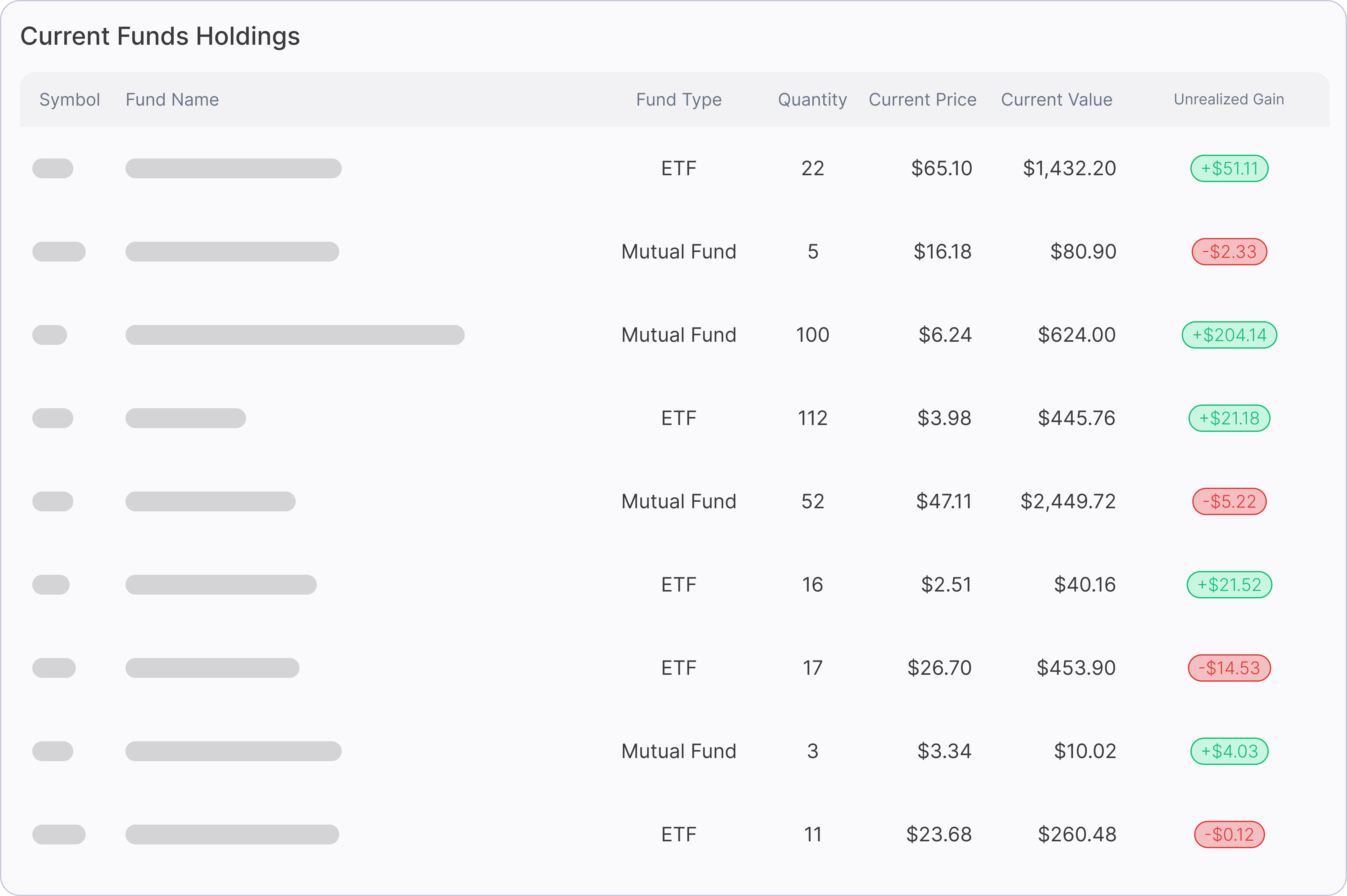Select the +$204.14 gain badge

(1229, 335)
